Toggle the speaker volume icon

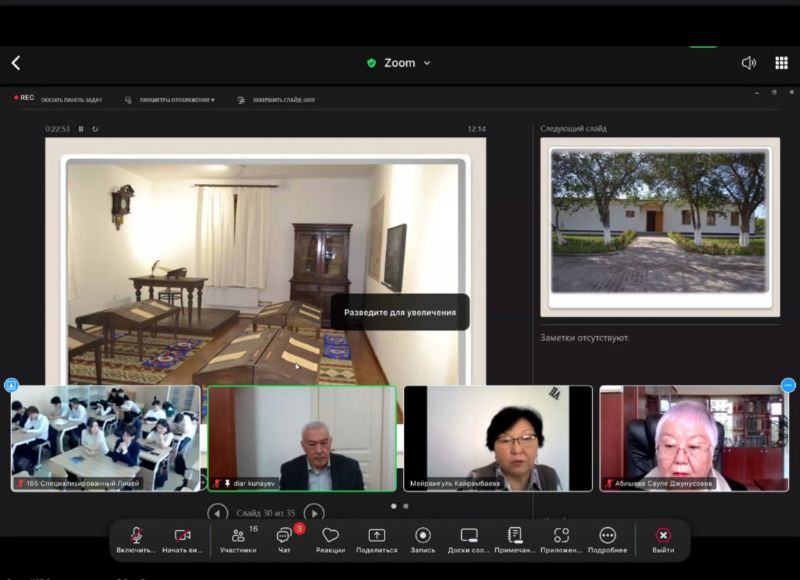[748, 63]
